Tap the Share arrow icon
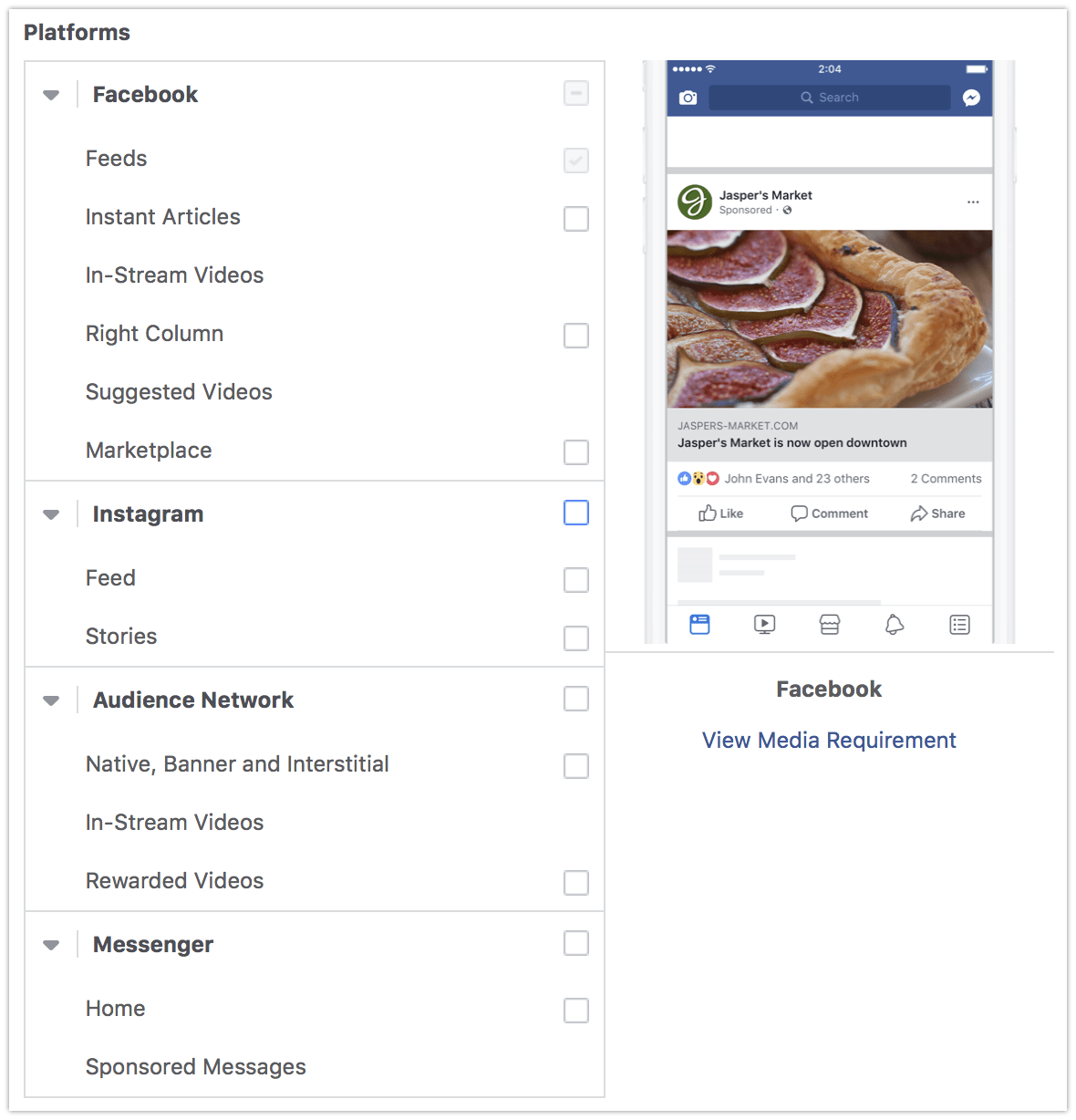The width and height of the screenshot is (1076, 1120). [x=919, y=513]
